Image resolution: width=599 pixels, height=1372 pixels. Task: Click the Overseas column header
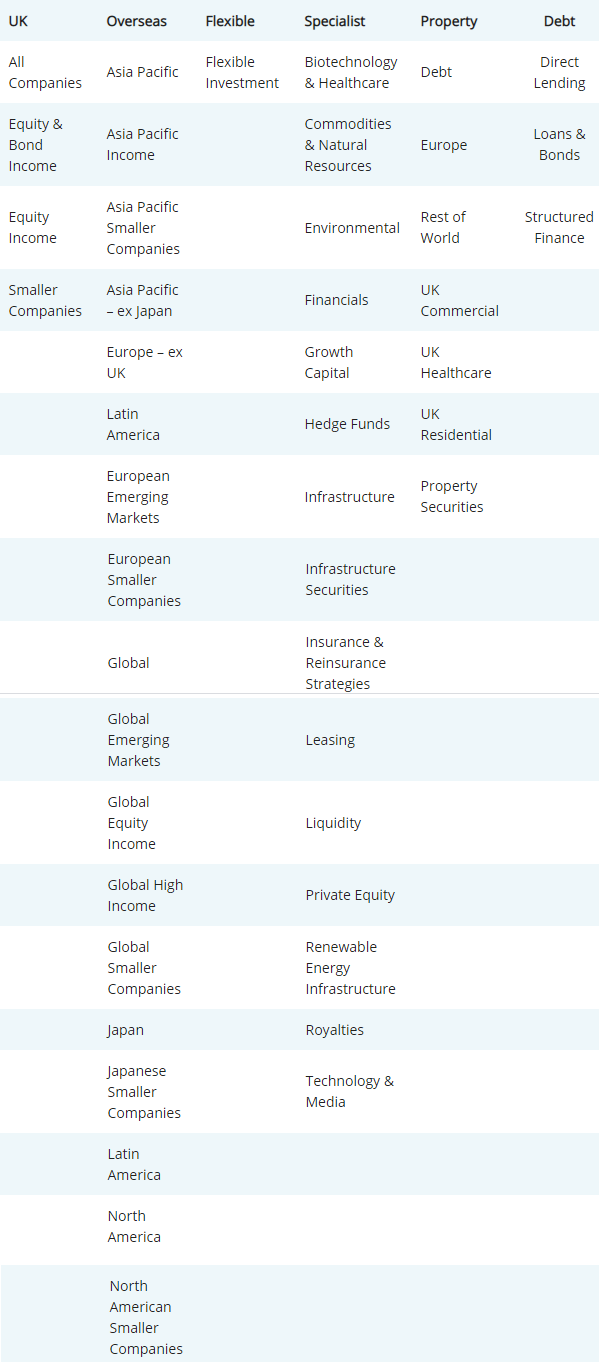pos(137,21)
